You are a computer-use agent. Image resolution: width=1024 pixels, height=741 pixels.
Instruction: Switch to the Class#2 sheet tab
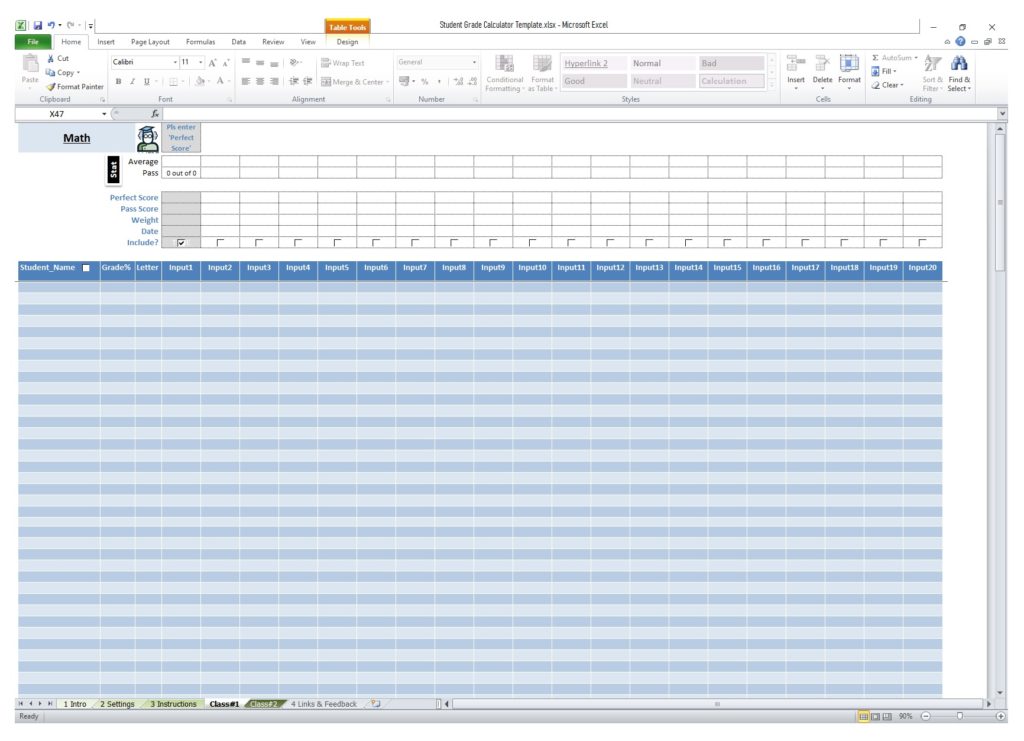coord(265,704)
